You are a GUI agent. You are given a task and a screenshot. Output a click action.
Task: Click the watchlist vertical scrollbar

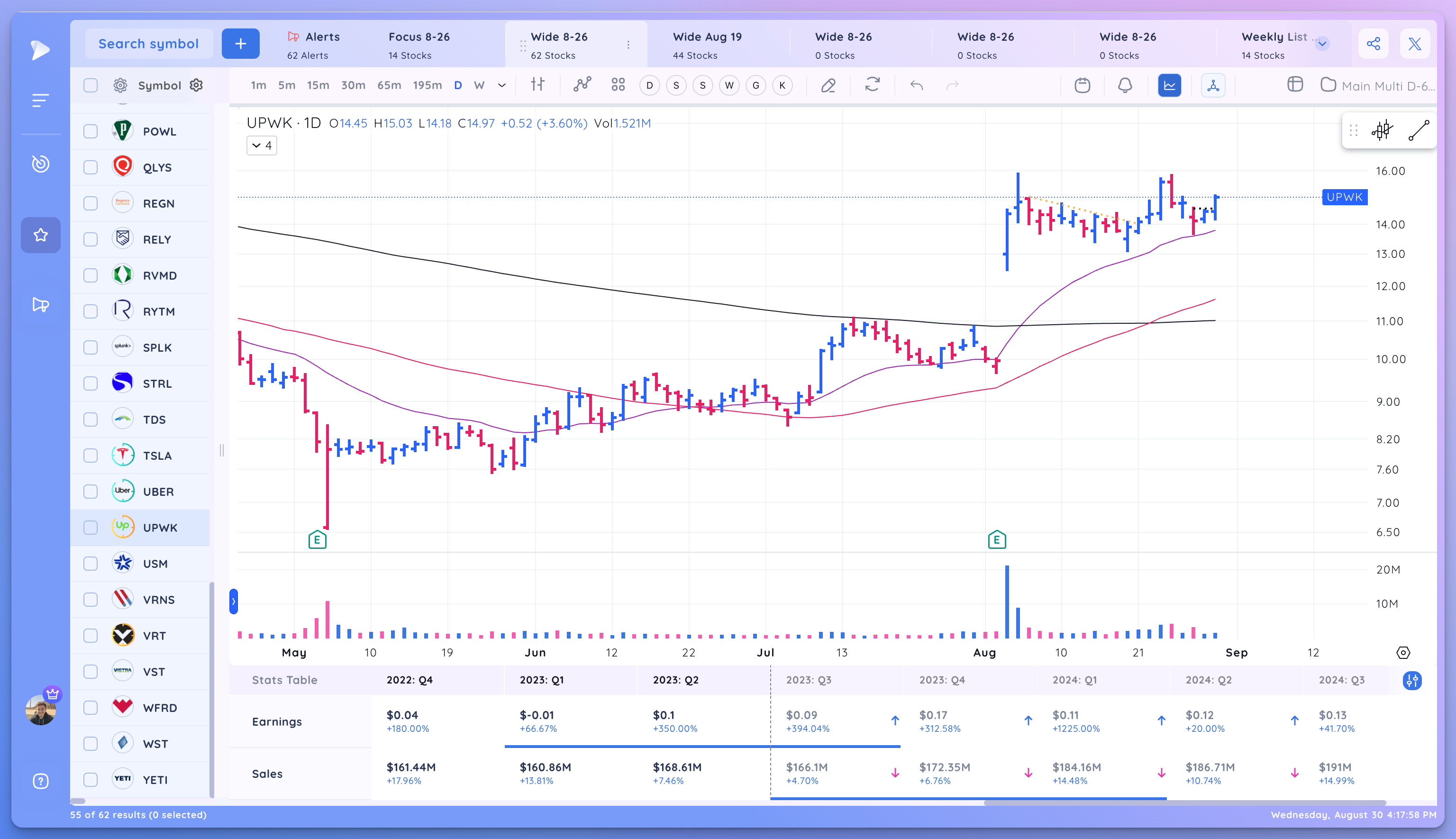(212, 689)
